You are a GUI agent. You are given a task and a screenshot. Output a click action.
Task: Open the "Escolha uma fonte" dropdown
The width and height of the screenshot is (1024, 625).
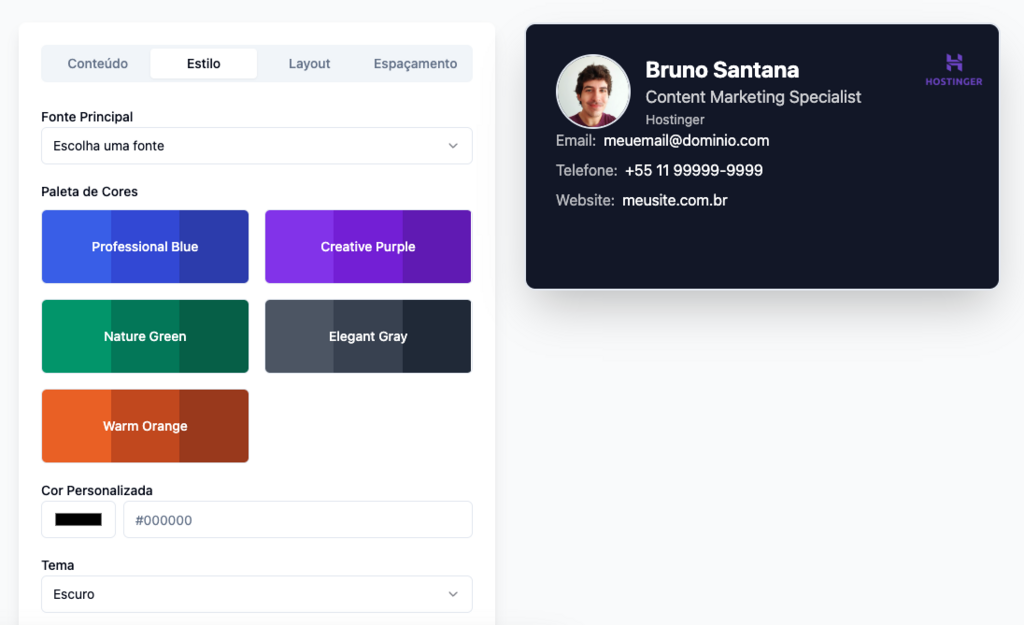click(x=256, y=145)
